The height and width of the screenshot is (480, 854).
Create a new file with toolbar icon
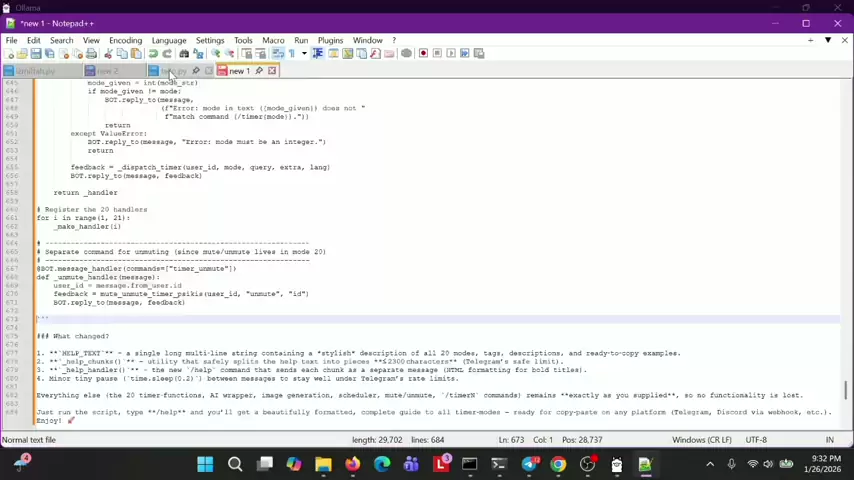coord(9,53)
